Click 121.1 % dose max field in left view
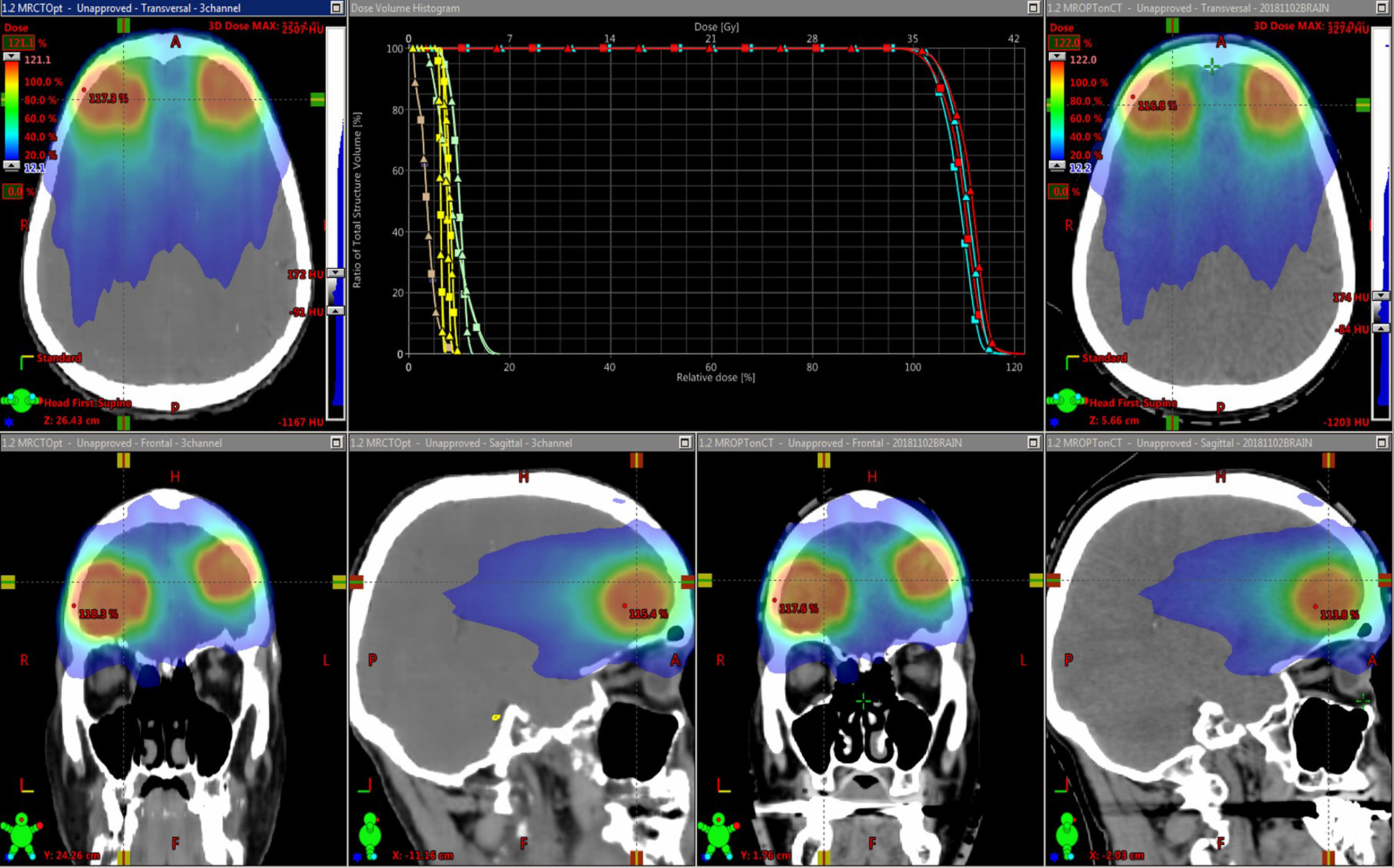Image resolution: width=1394 pixels, height=868 pixels. click(19, 43)
